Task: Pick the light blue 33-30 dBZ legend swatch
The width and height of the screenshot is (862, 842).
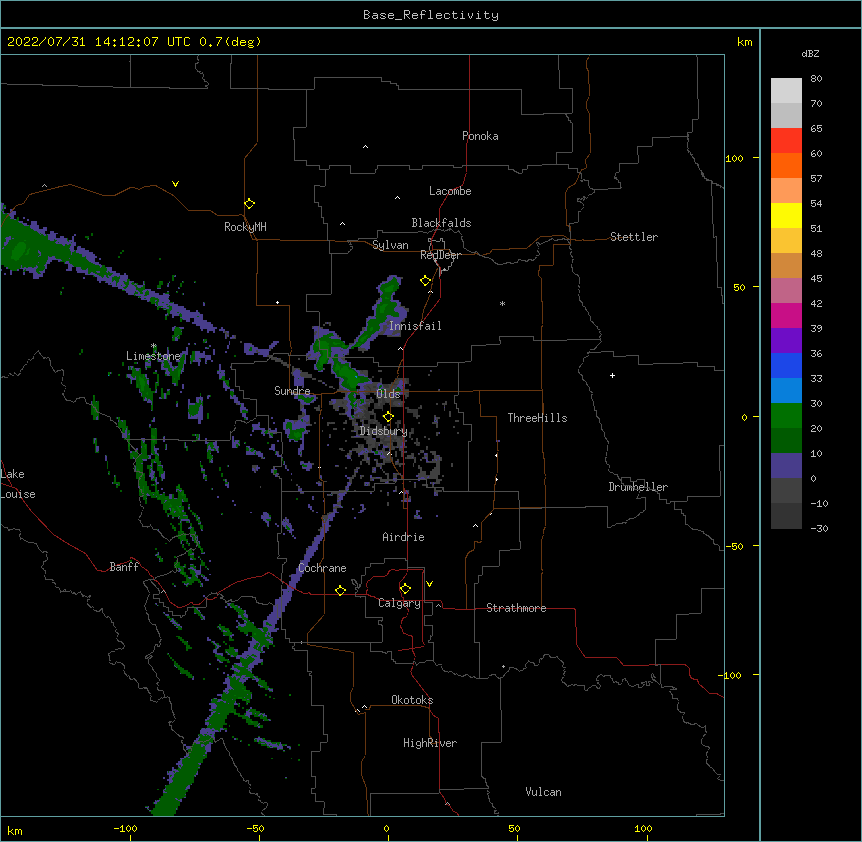Action: click(786, 391)
